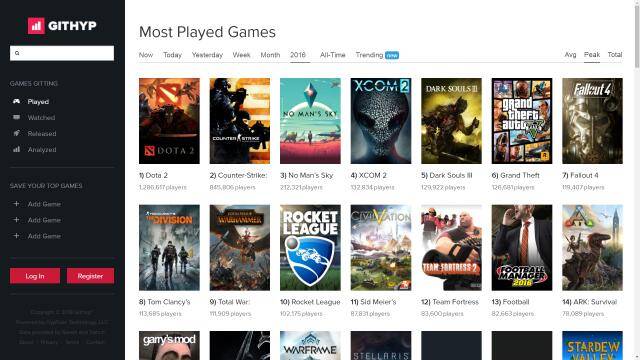Switch the time range to Week
Screen dimensions: 640x360
[x=241, y=55]
